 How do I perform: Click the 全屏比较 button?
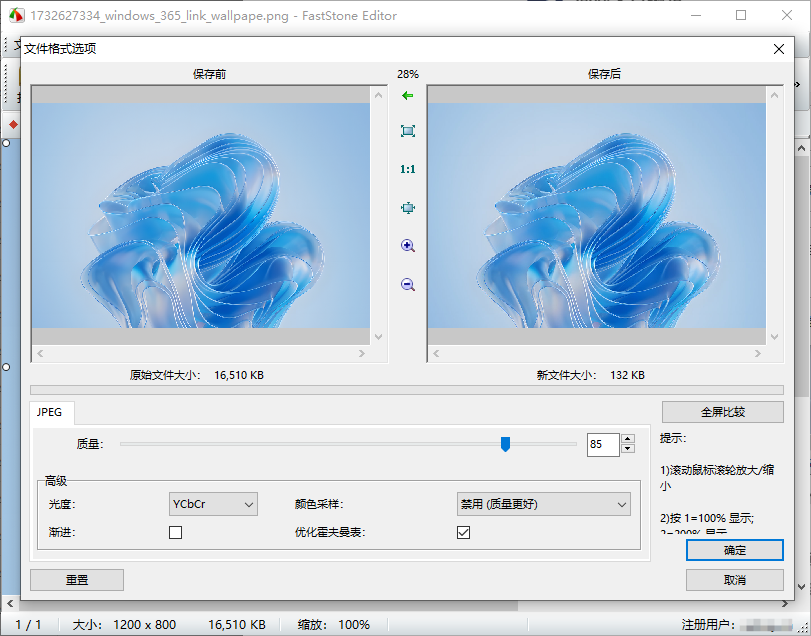coord(722,411)
